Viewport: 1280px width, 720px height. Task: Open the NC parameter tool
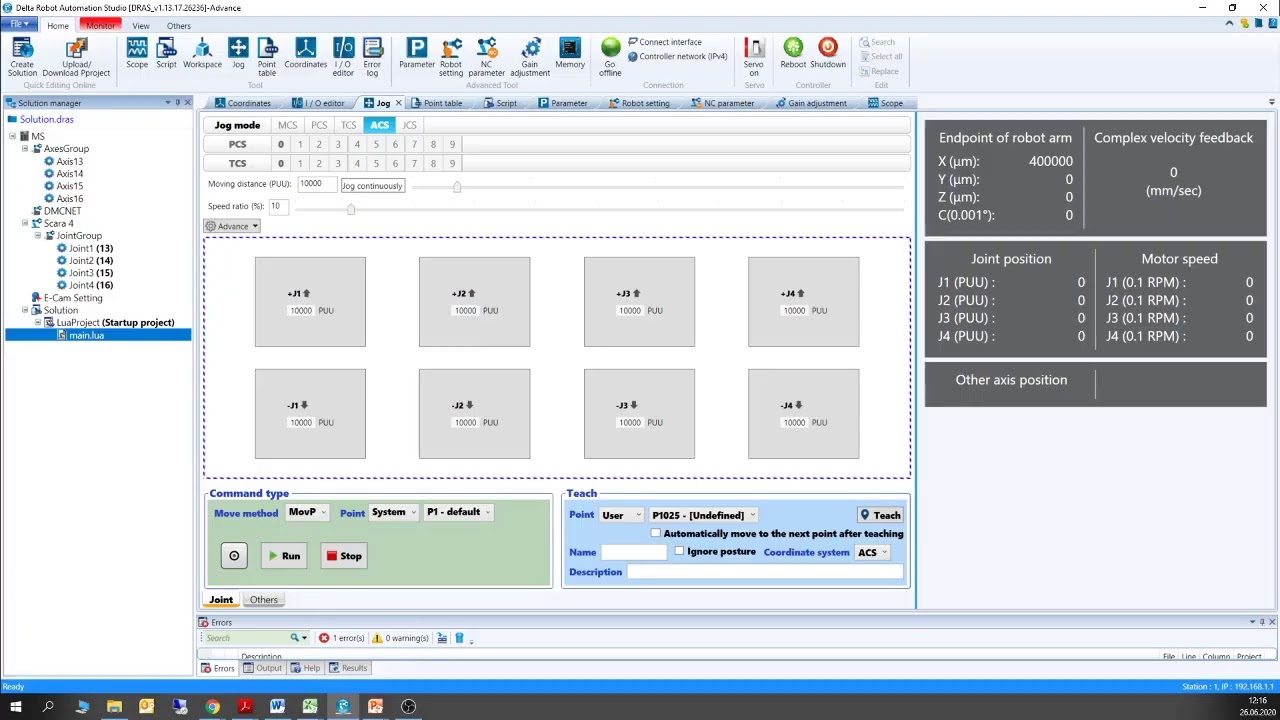pos(486,57)
